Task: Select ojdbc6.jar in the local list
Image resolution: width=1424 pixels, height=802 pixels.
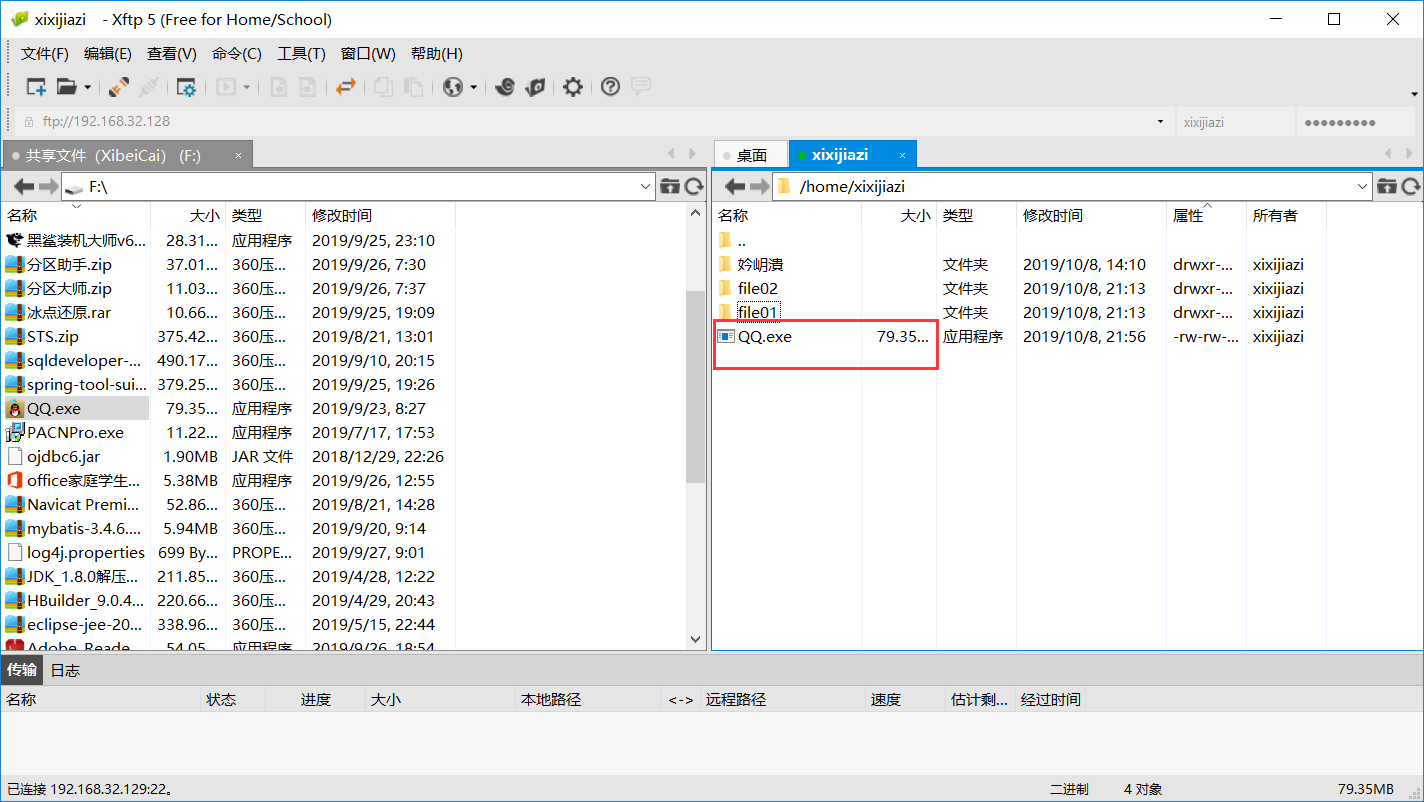Action: pyautogui.click(x=63, y=456)
